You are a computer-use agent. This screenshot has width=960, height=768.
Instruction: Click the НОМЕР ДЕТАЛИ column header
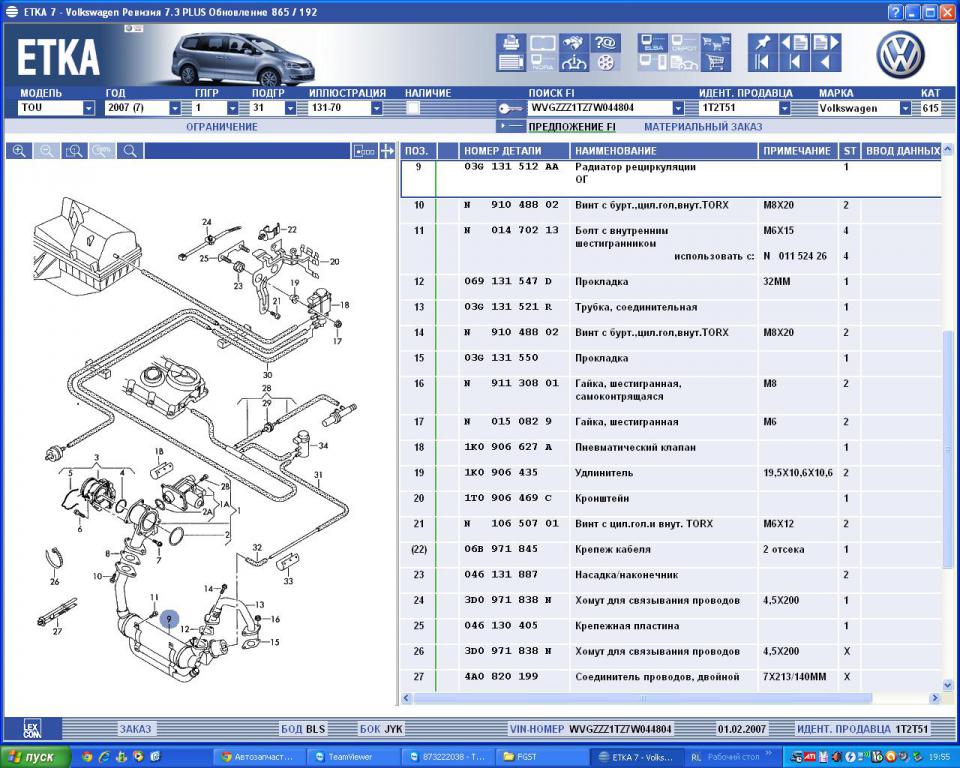pyautogui.click(x=514, y=151)
